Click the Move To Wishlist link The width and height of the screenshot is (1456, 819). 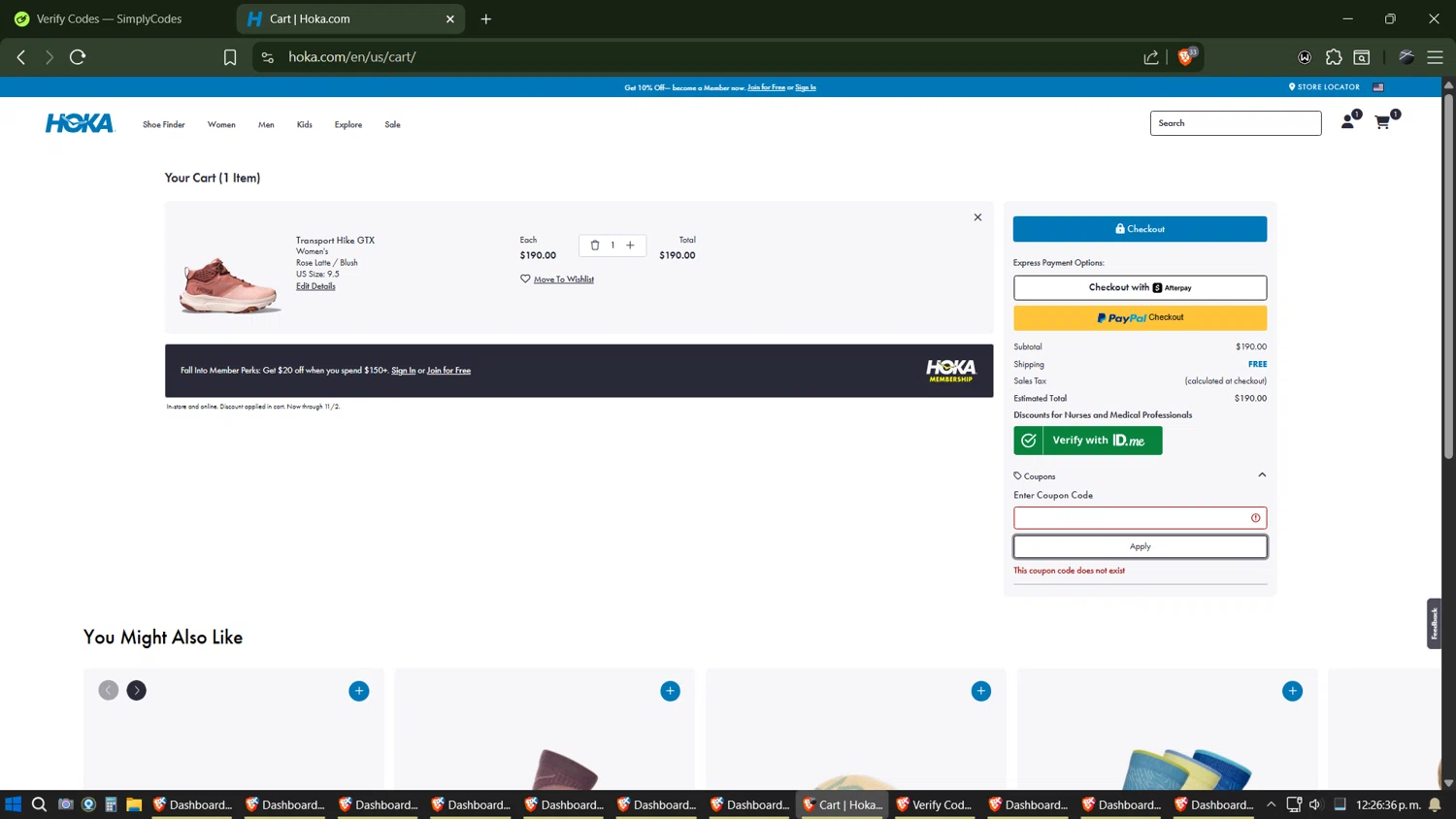pos(564,279)
